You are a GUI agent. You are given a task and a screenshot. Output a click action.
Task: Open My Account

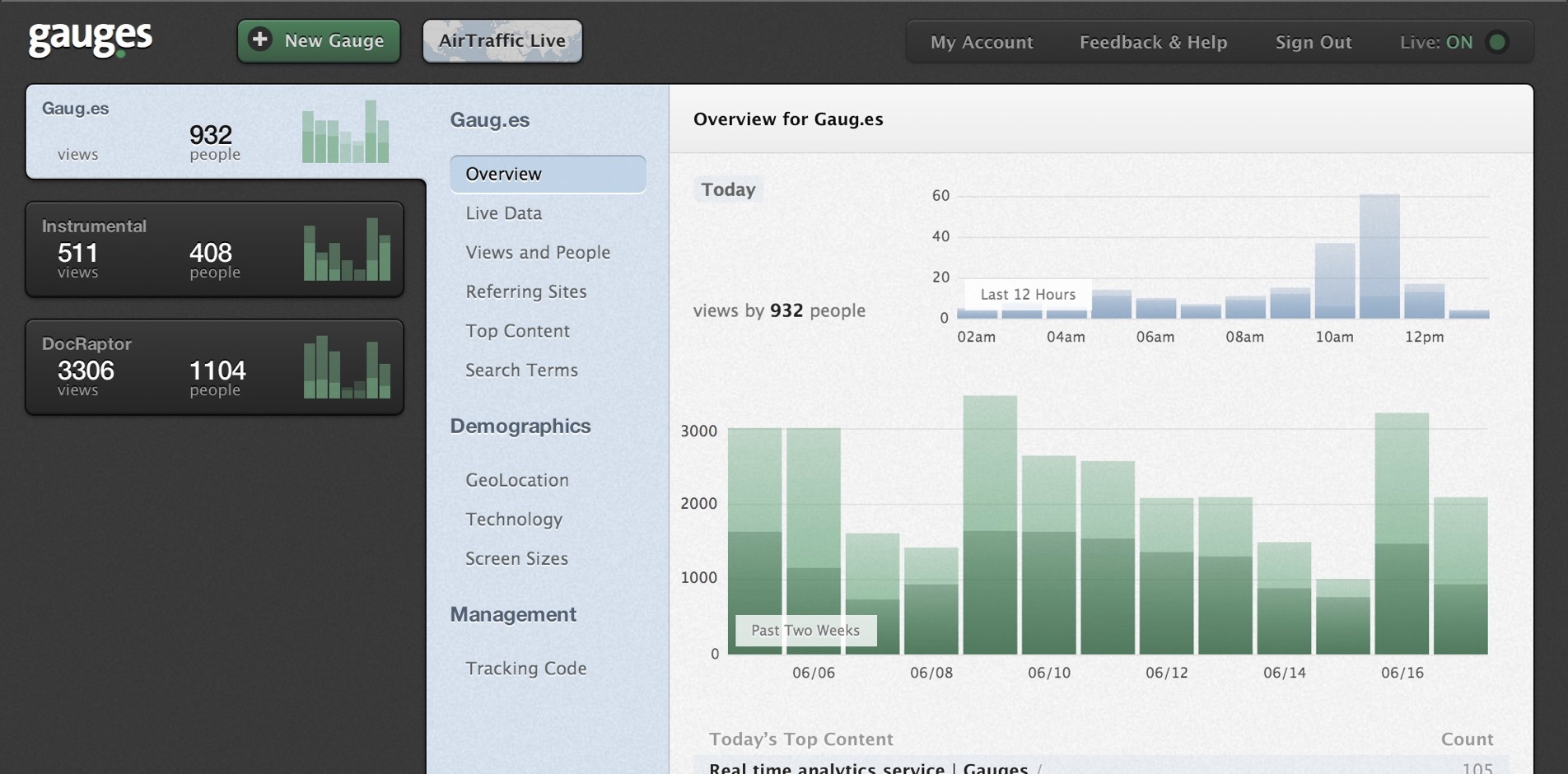[981, 42]
